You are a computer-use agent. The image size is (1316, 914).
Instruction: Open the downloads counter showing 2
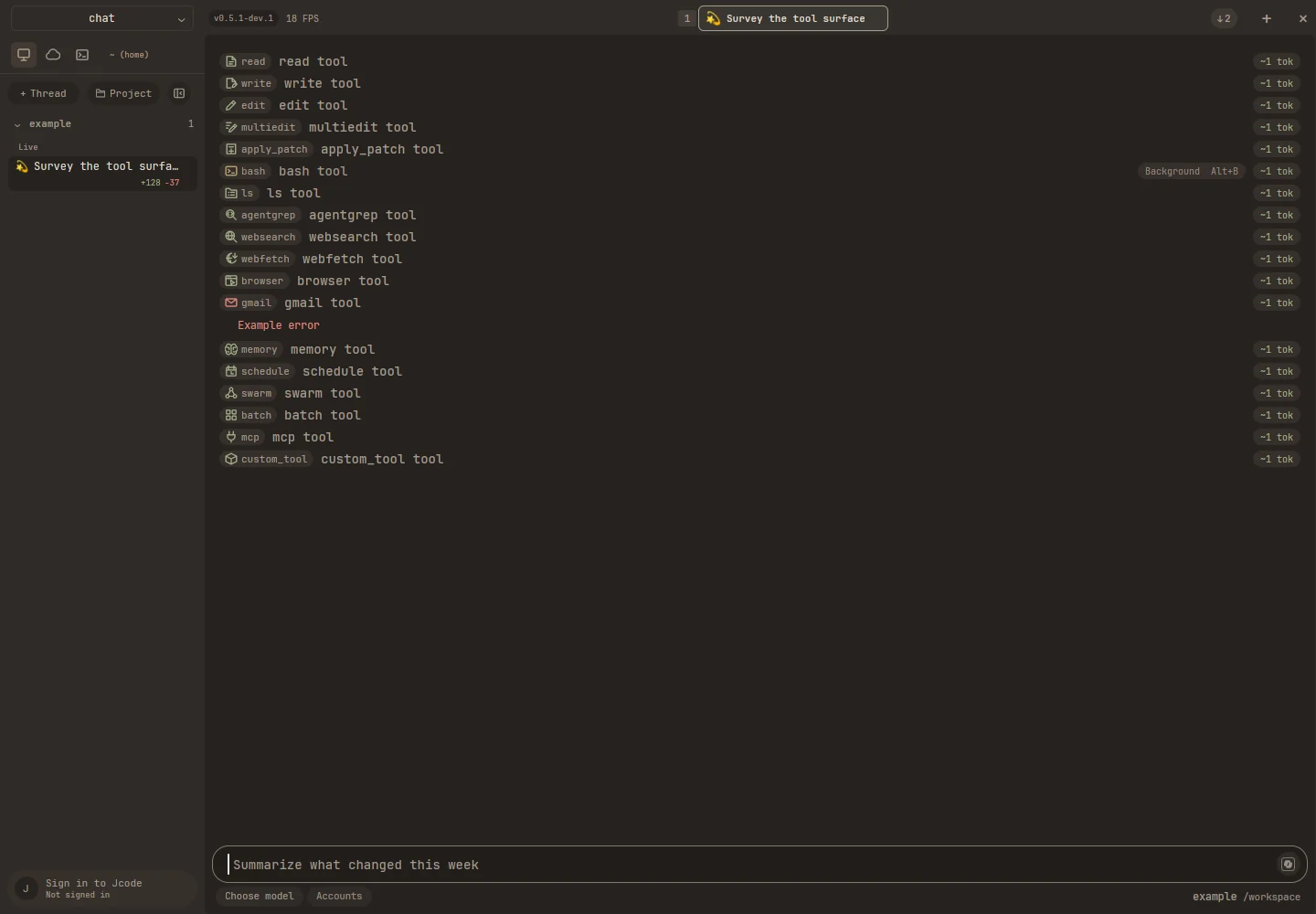pos(1224,18)
